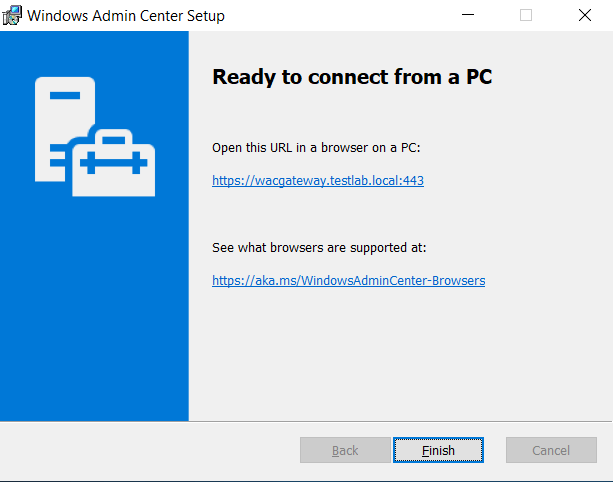The width and height of the screenshot is (613, 482).
Task: Click the Finish button
Action: coord(438,450)
